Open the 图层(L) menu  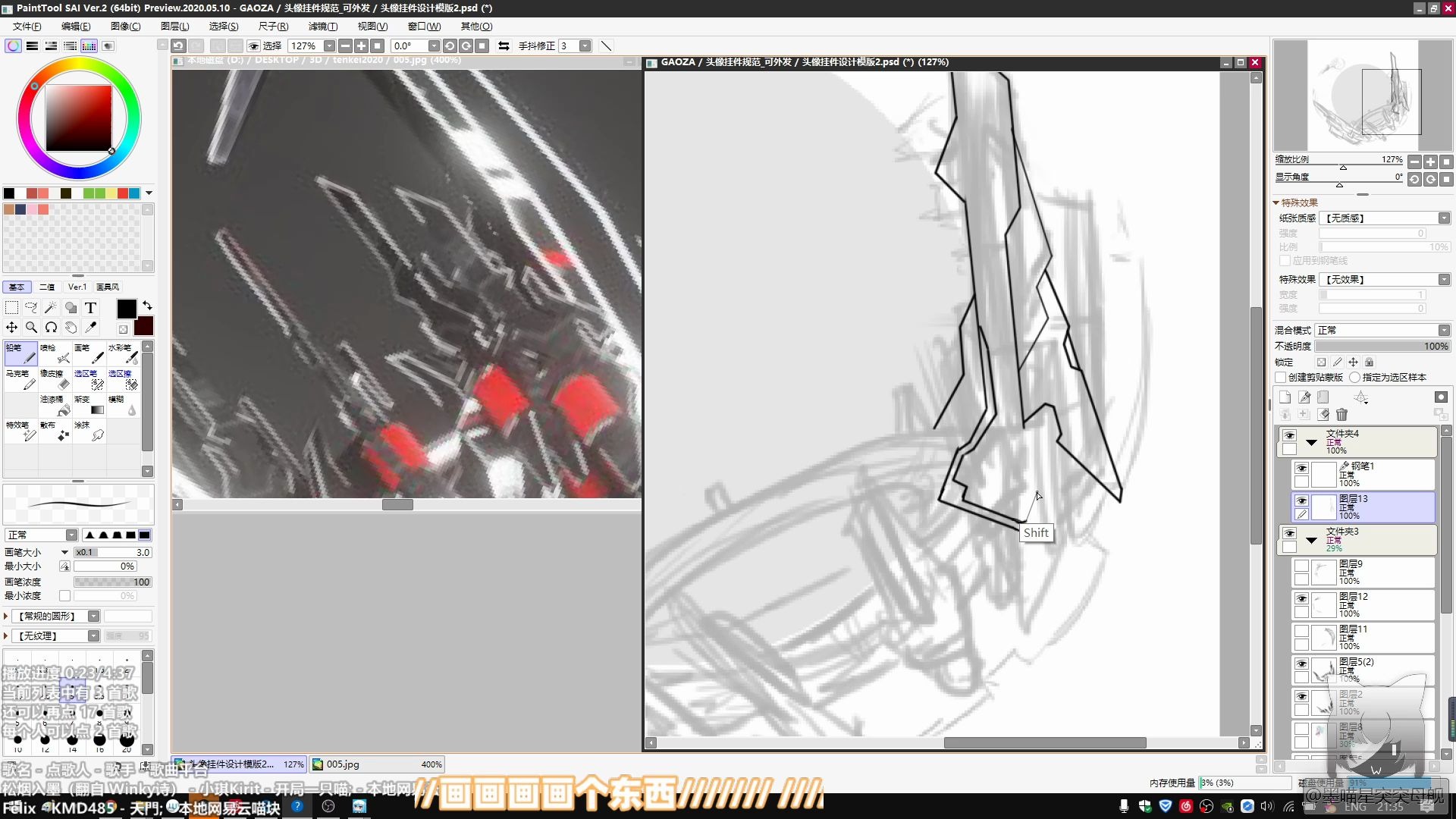pos(174,26)
